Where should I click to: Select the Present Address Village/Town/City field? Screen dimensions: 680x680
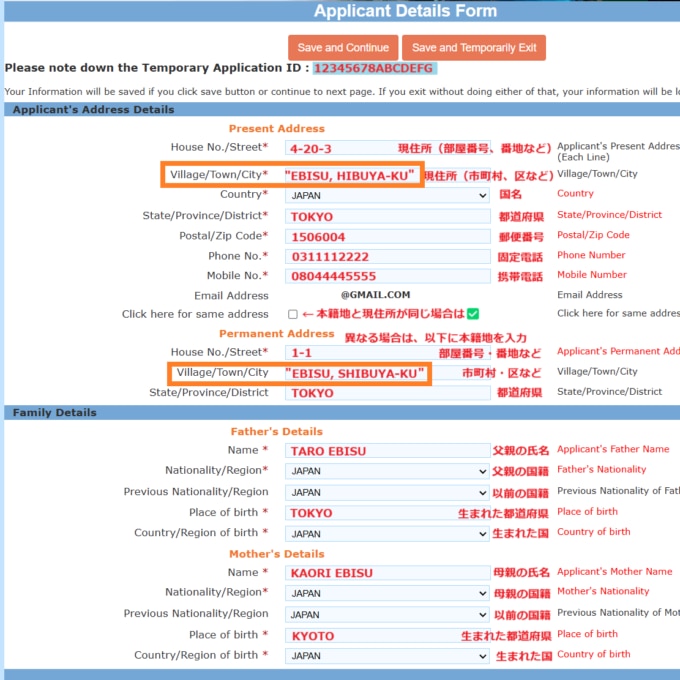click(350, 175)
